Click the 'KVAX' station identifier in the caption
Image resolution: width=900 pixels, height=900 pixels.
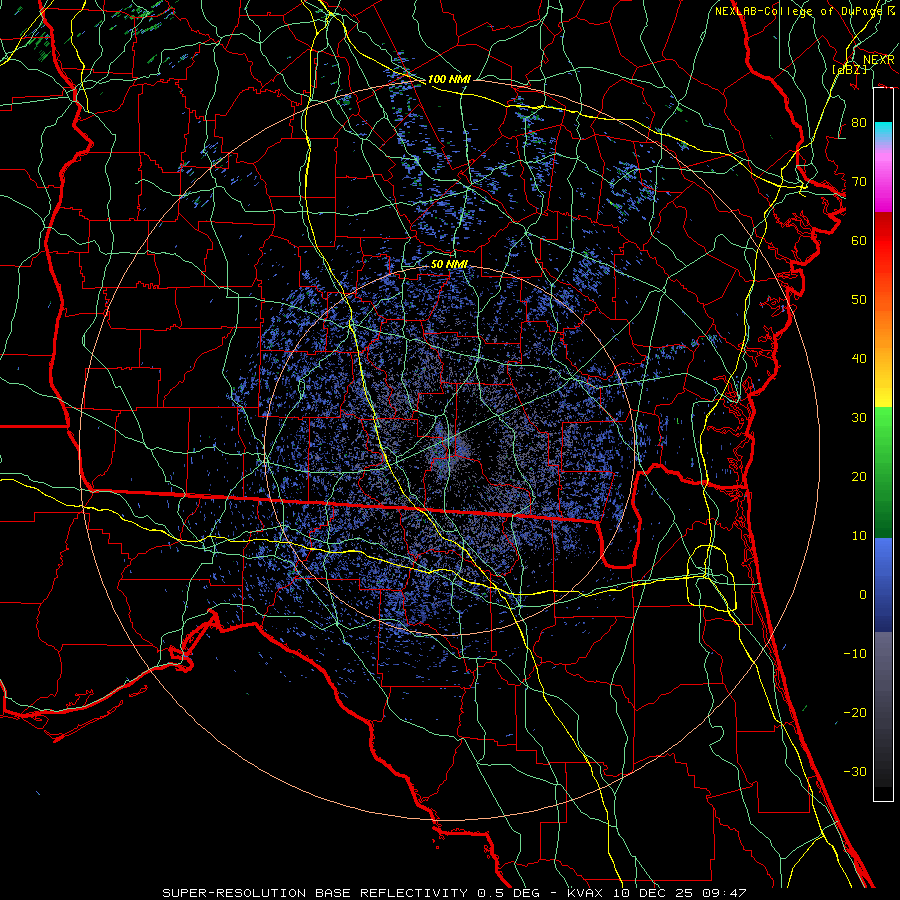tap(584, 893)
